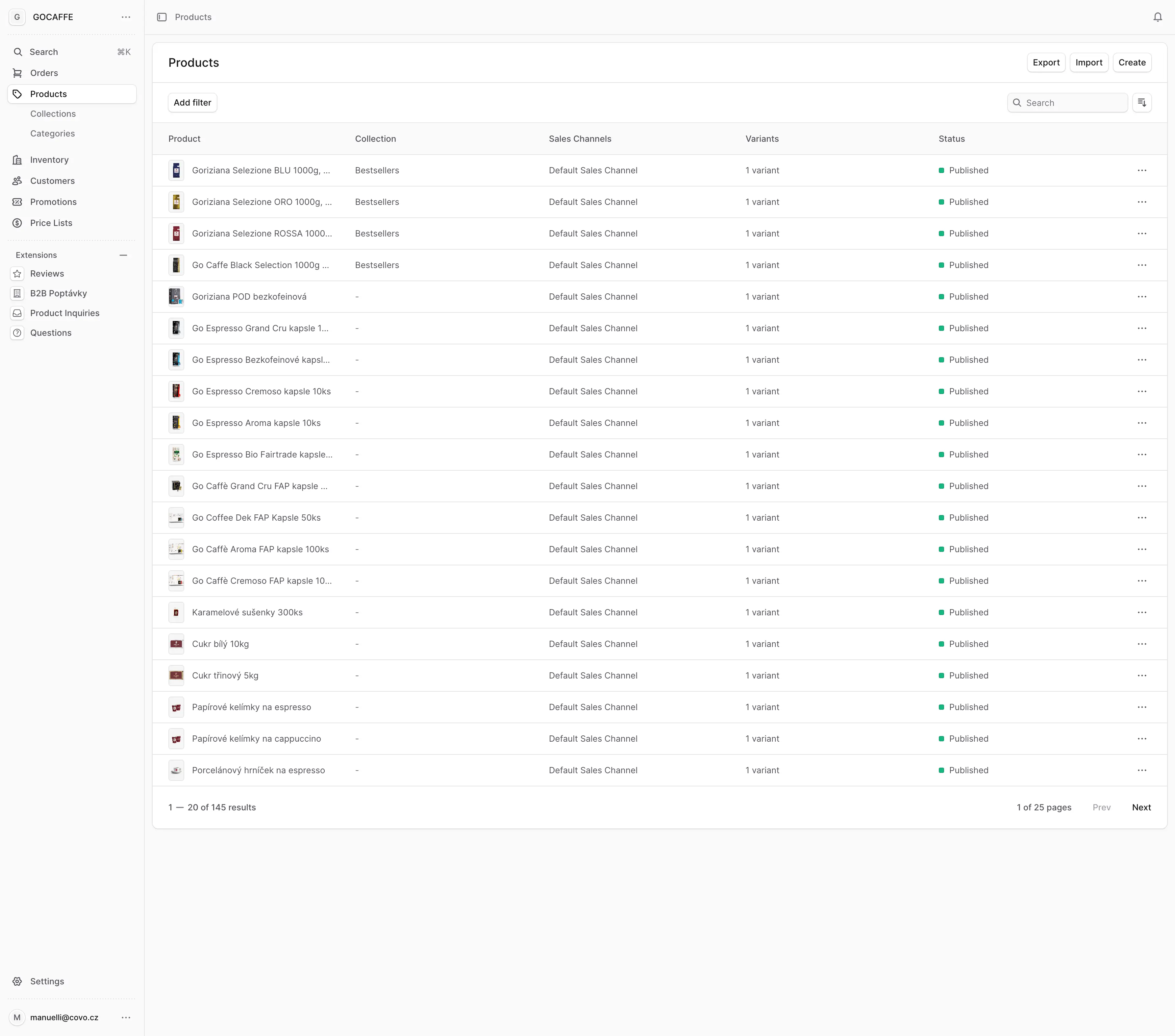Screen dimensions: 1175x1036
Task: Select Collections under Products
Action: pos(53,114)
